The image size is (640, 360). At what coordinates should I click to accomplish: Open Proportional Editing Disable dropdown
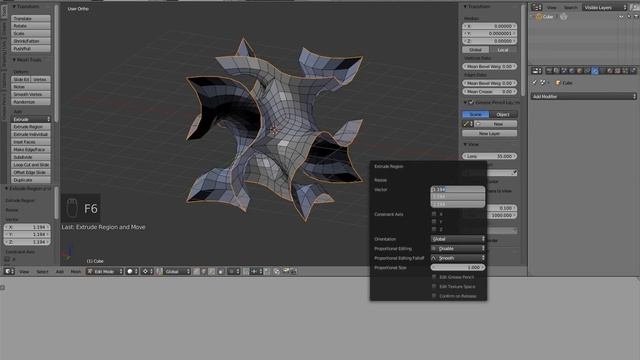[x=458, y=248]
